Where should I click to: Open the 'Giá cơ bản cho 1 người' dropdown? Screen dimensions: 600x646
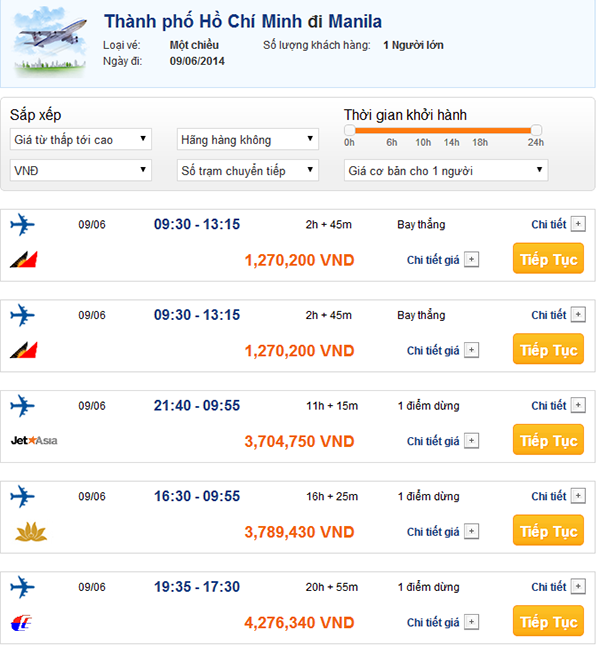446,170
